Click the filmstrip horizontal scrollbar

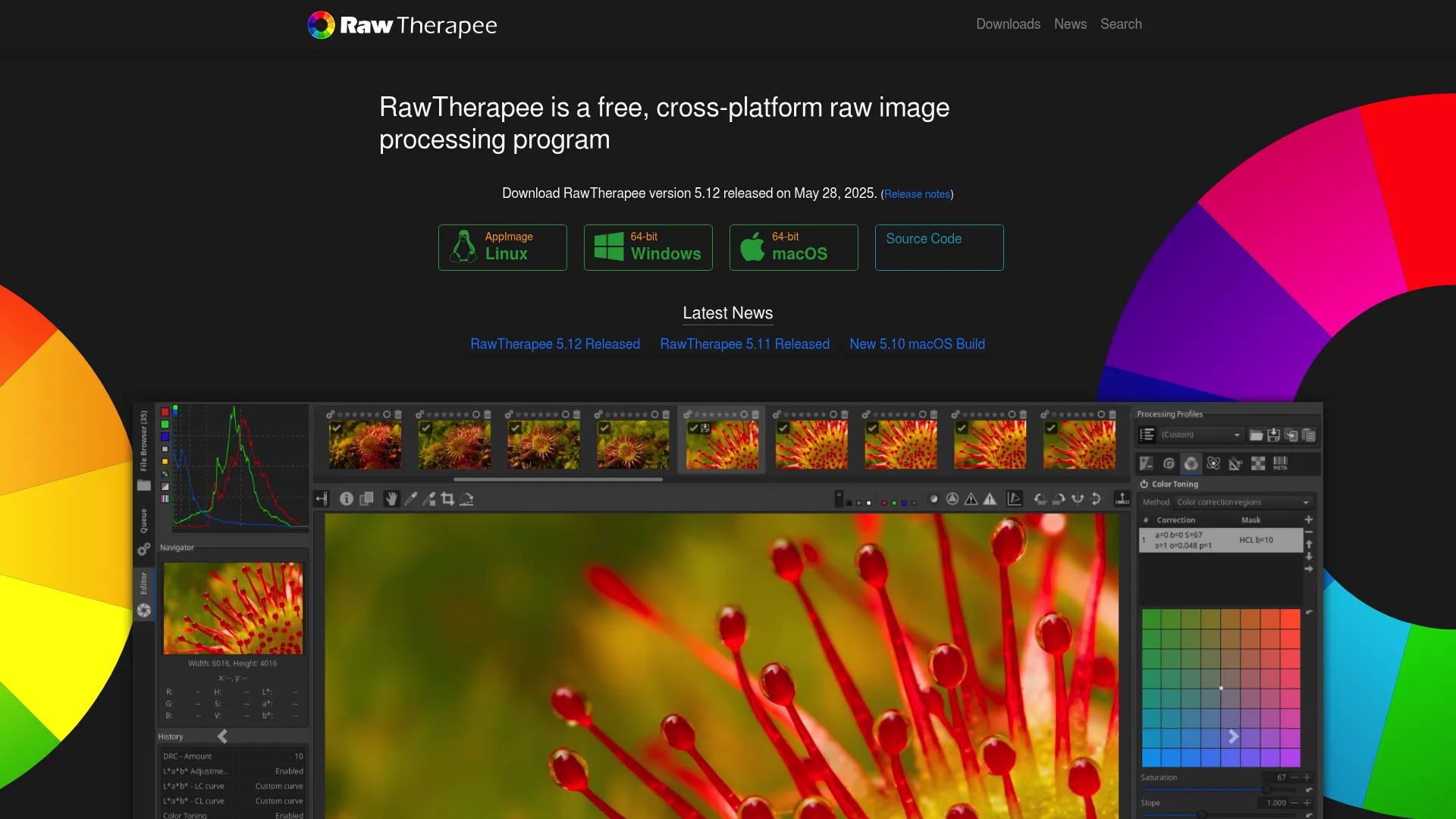[x=558, y=479]
